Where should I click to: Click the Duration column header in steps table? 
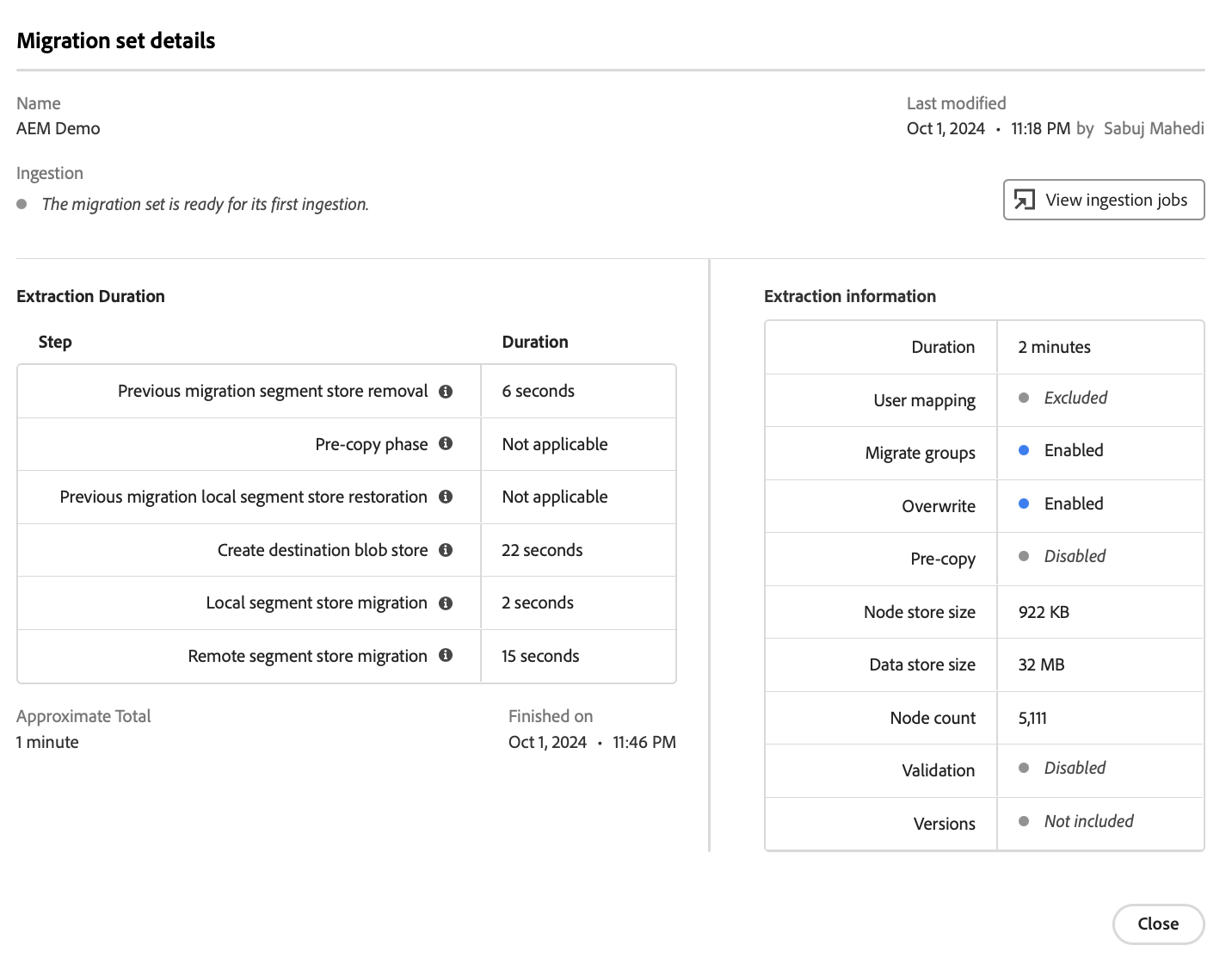pos(535,342)
